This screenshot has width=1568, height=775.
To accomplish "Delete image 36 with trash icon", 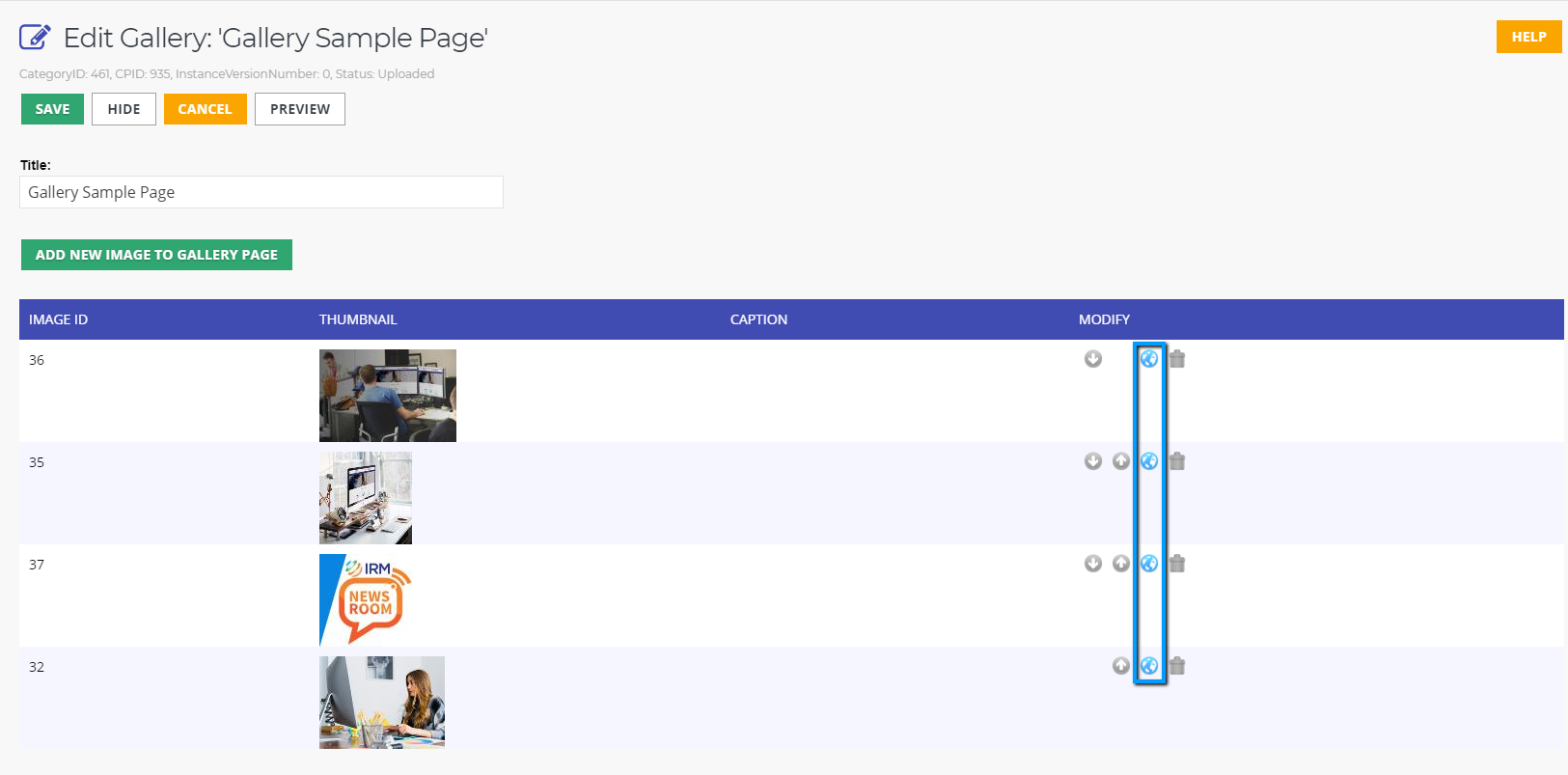I will tap(1177, 359).
